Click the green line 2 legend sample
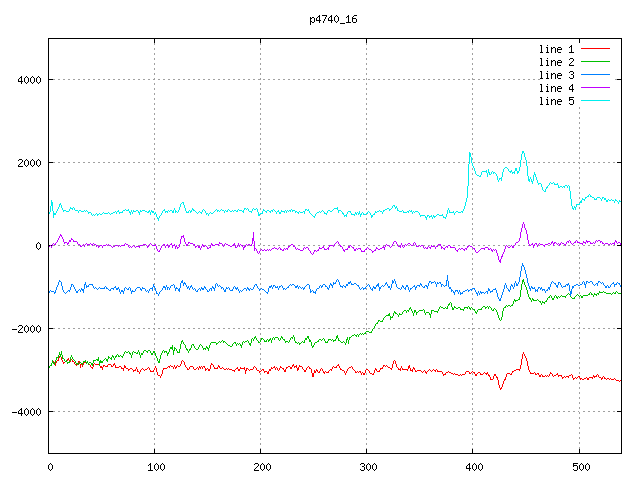 point(595,62)
